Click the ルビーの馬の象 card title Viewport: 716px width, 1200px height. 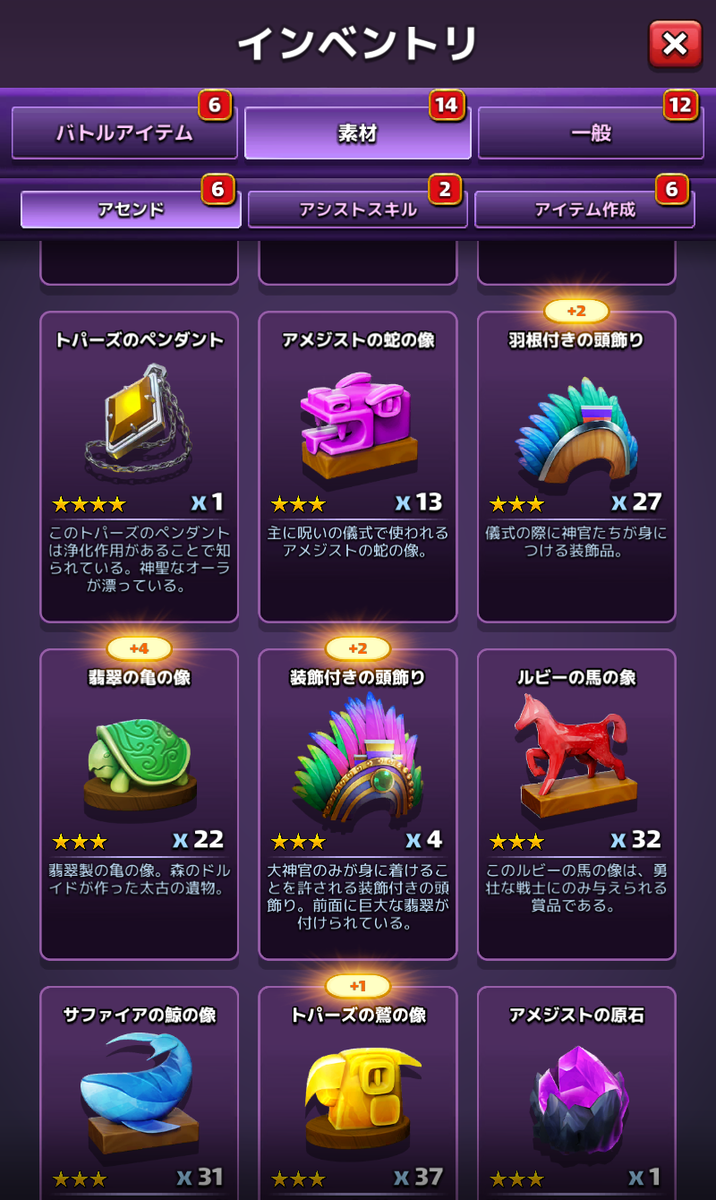coord(576,678)
